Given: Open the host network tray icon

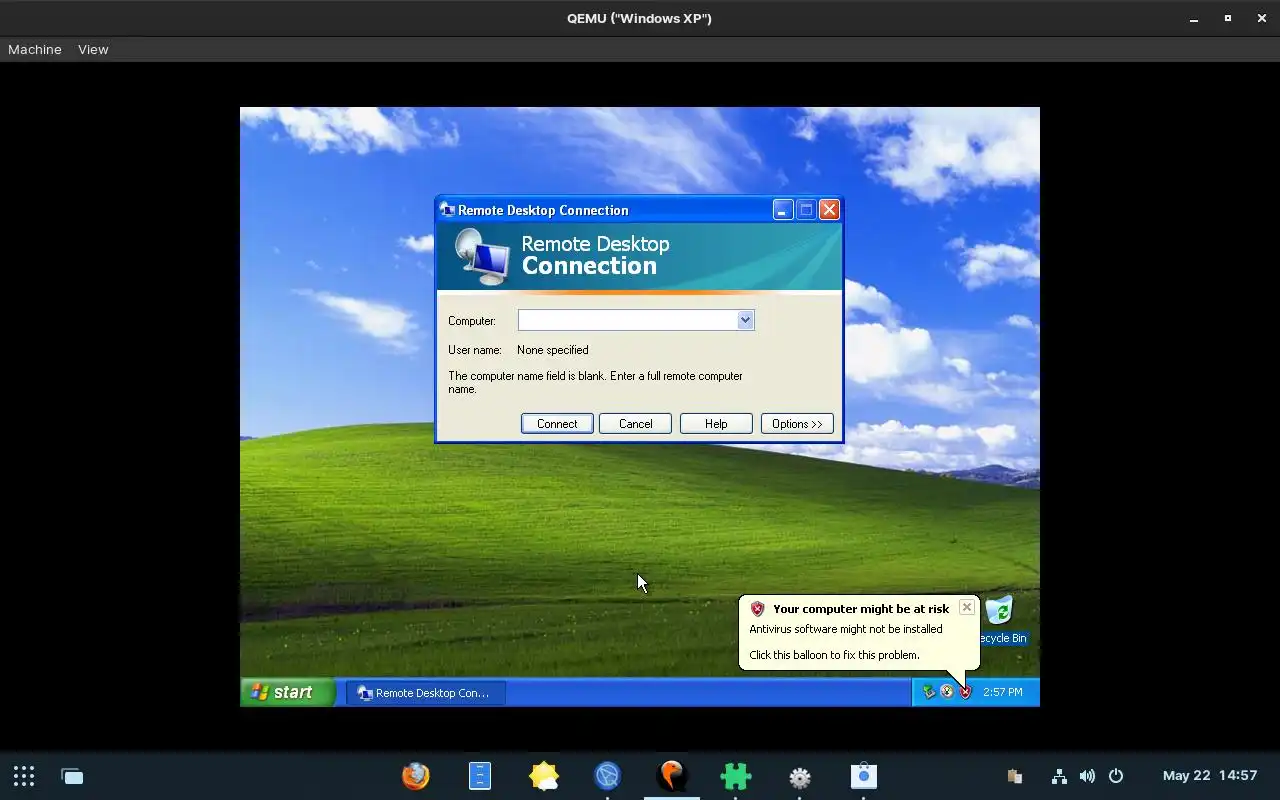Looking at the screenshot, I should pyautogui.click(x=1059, y=776).
